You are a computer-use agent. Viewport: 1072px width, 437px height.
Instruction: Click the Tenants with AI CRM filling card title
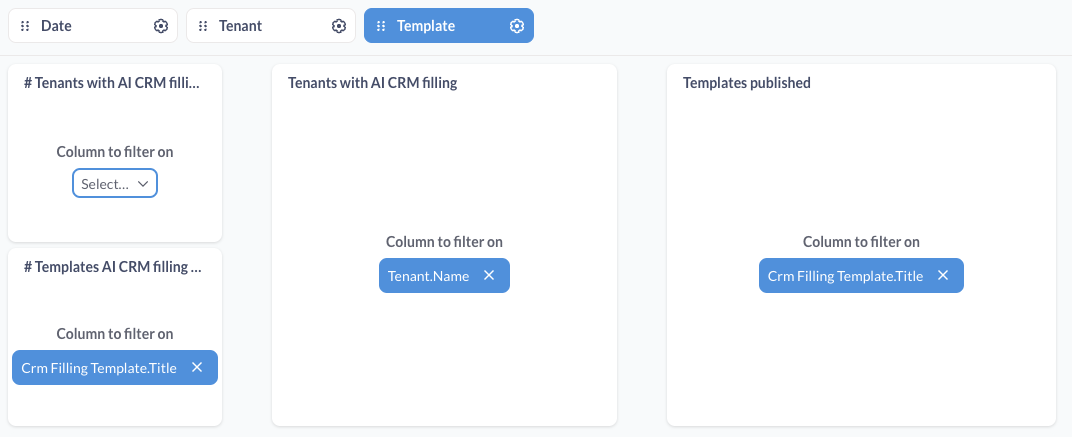373,83
